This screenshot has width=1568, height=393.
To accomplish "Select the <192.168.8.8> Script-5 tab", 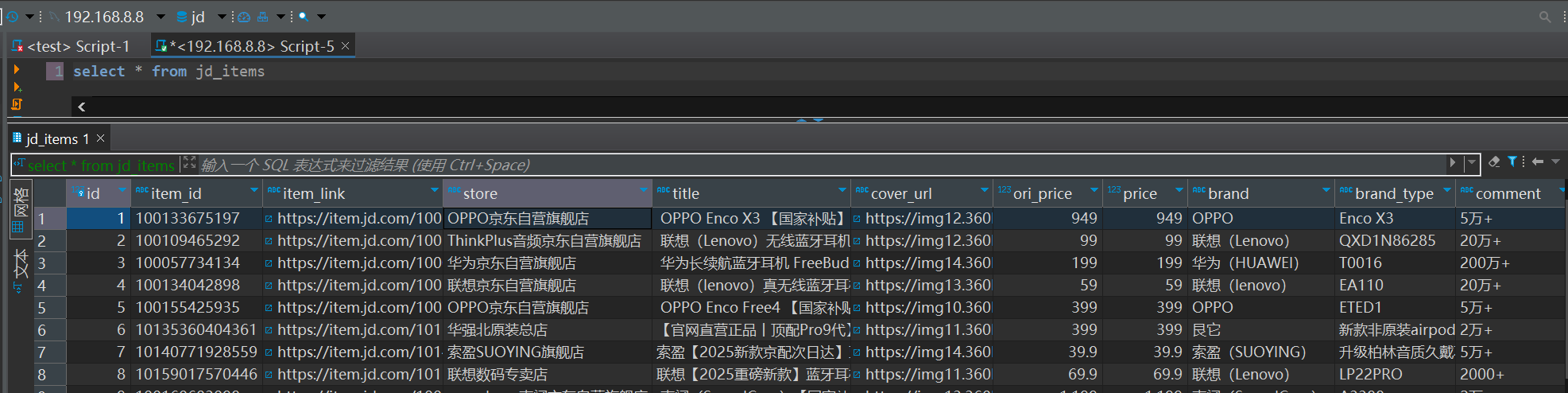I will [252, 46].
